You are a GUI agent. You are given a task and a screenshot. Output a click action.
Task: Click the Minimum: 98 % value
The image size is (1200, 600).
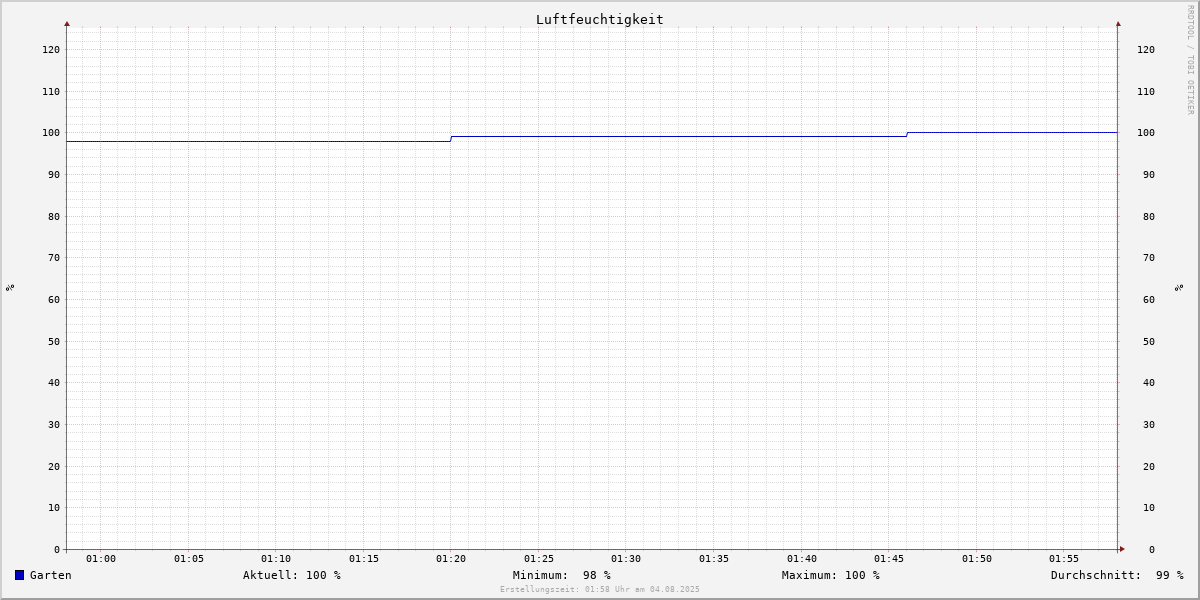(562, 575)
